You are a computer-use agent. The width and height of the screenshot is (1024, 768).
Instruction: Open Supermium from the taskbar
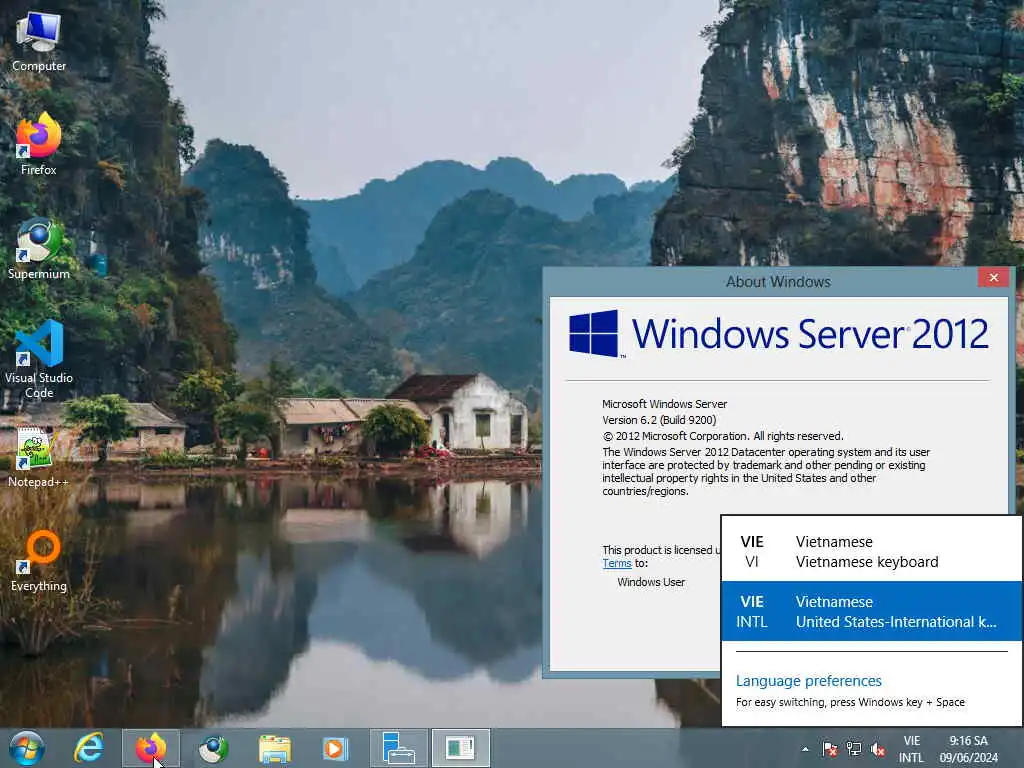coord(213,748)
